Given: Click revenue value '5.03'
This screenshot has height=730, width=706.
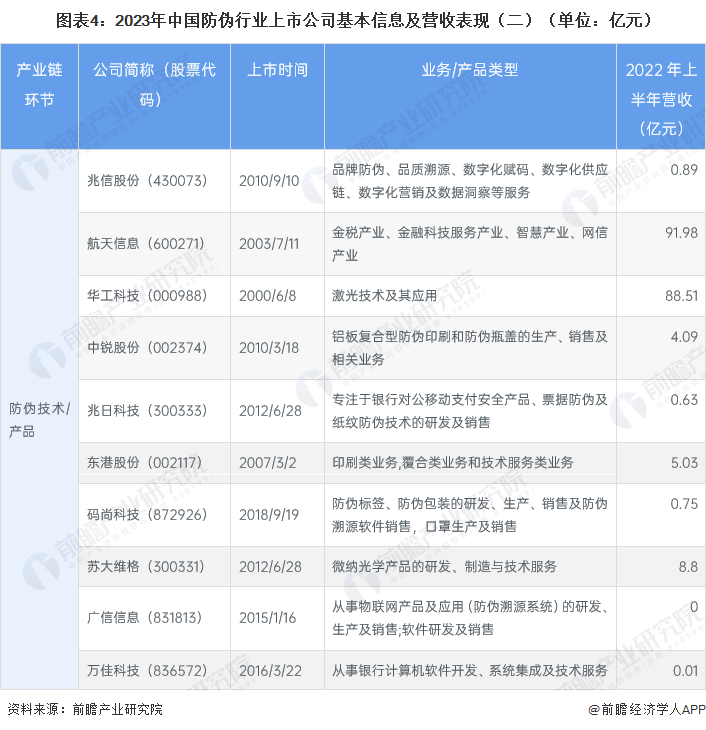Looking at the screenshot, I should [x=684, y=463].
